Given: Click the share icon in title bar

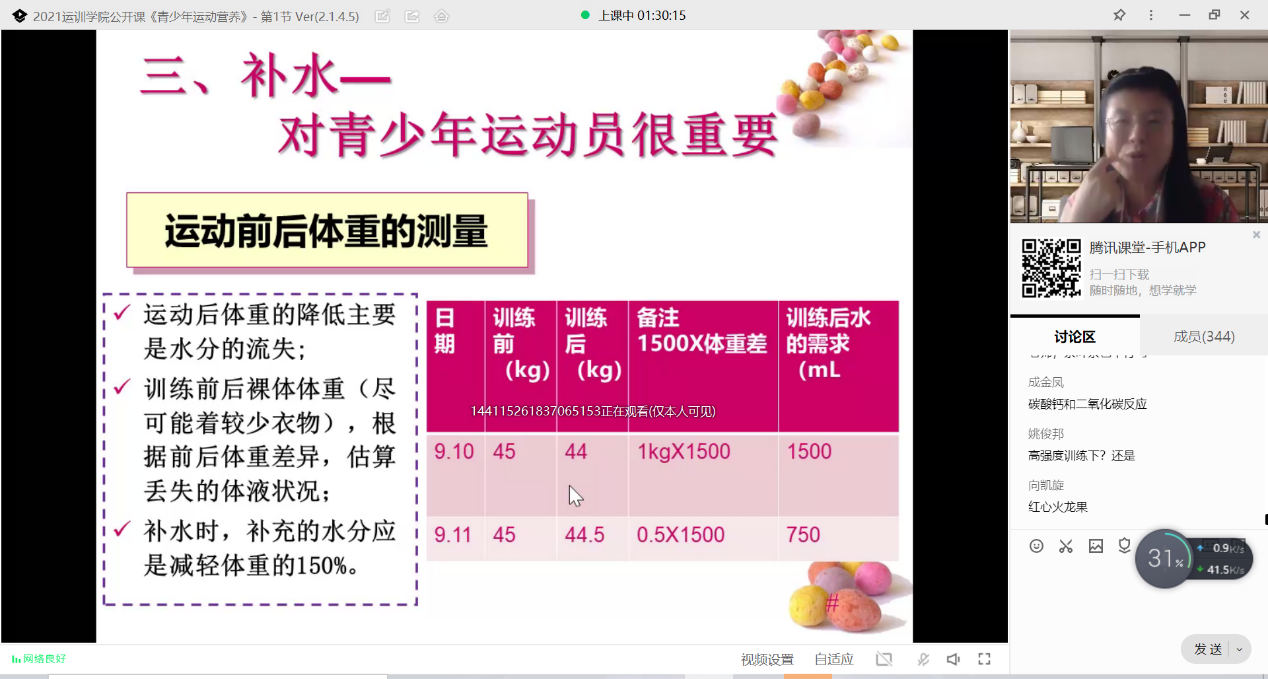Looking at the screenshot, I should click(x=412, y=16).
